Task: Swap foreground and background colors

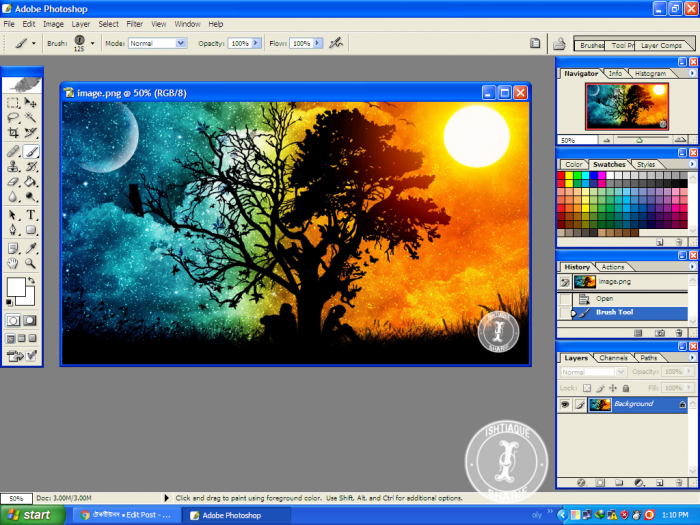Action: 32,280
